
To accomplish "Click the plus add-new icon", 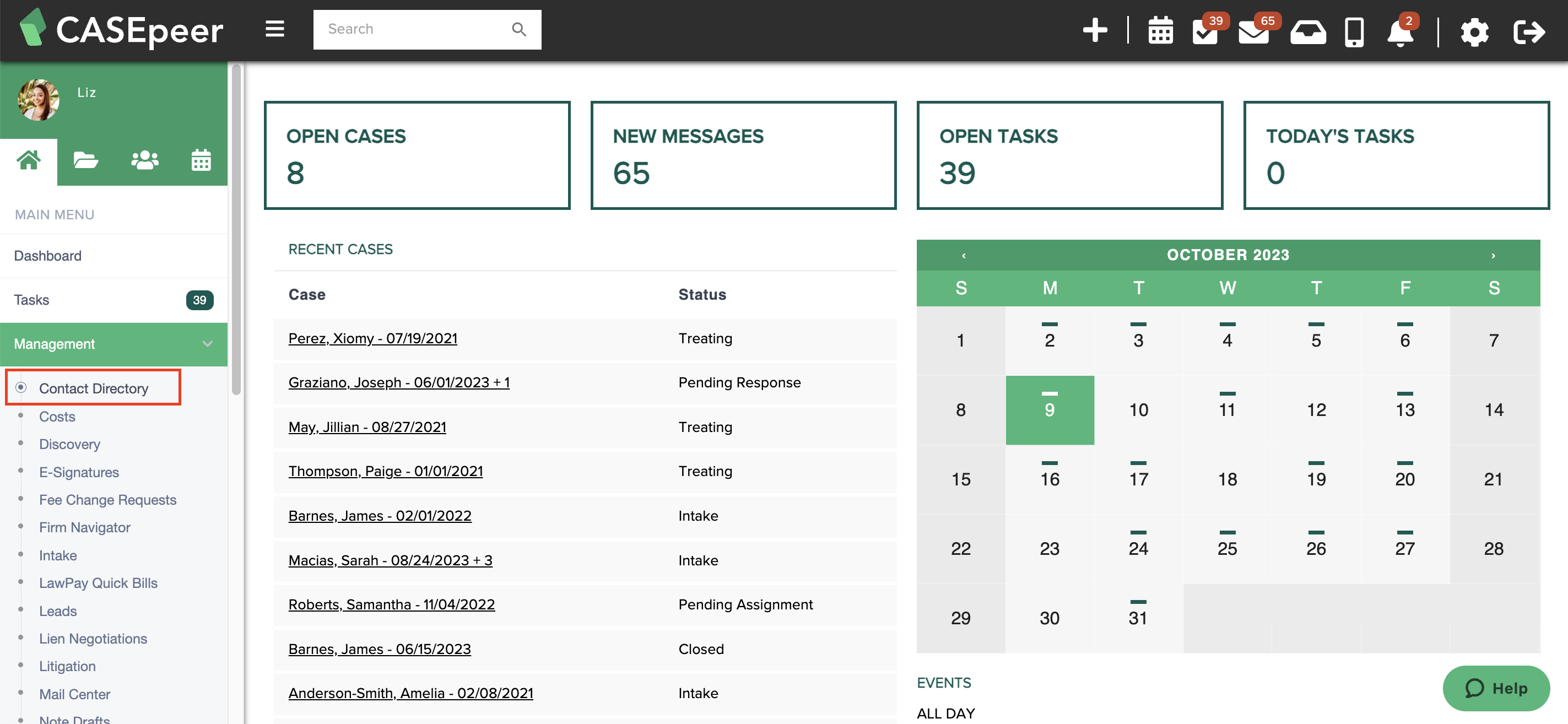I will pyautogui.click(x=1095, y=30).
